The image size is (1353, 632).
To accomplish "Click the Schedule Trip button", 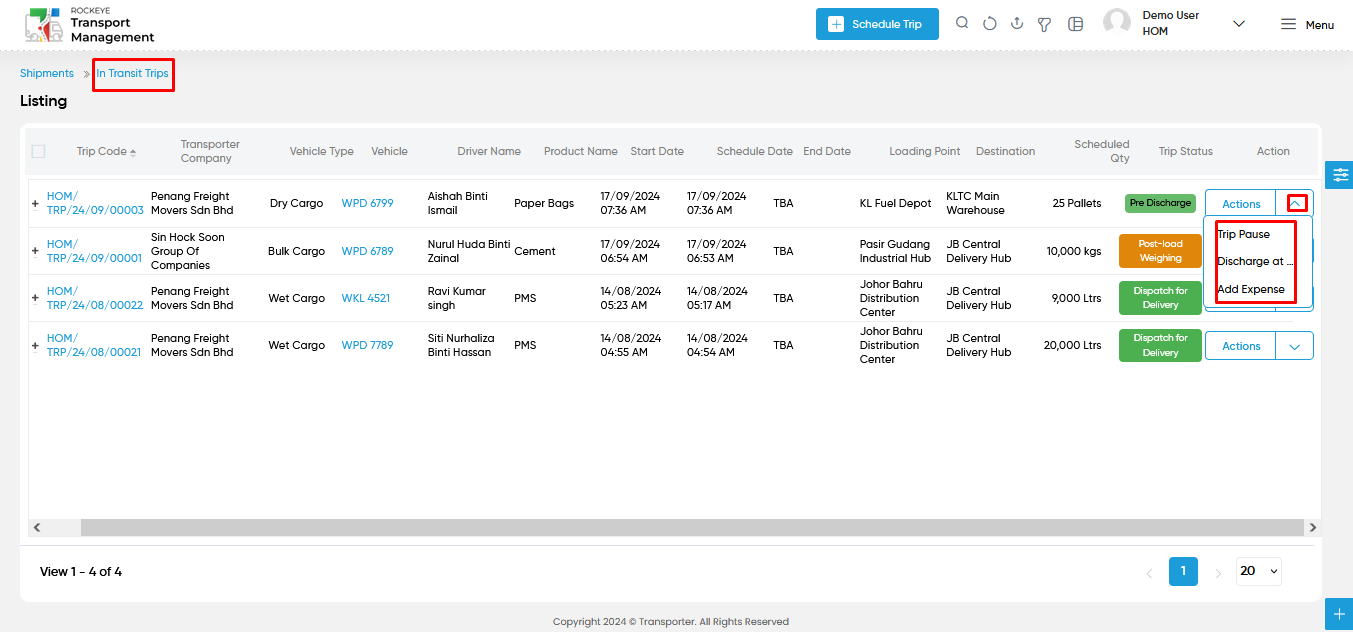I will tap(877, 24).
